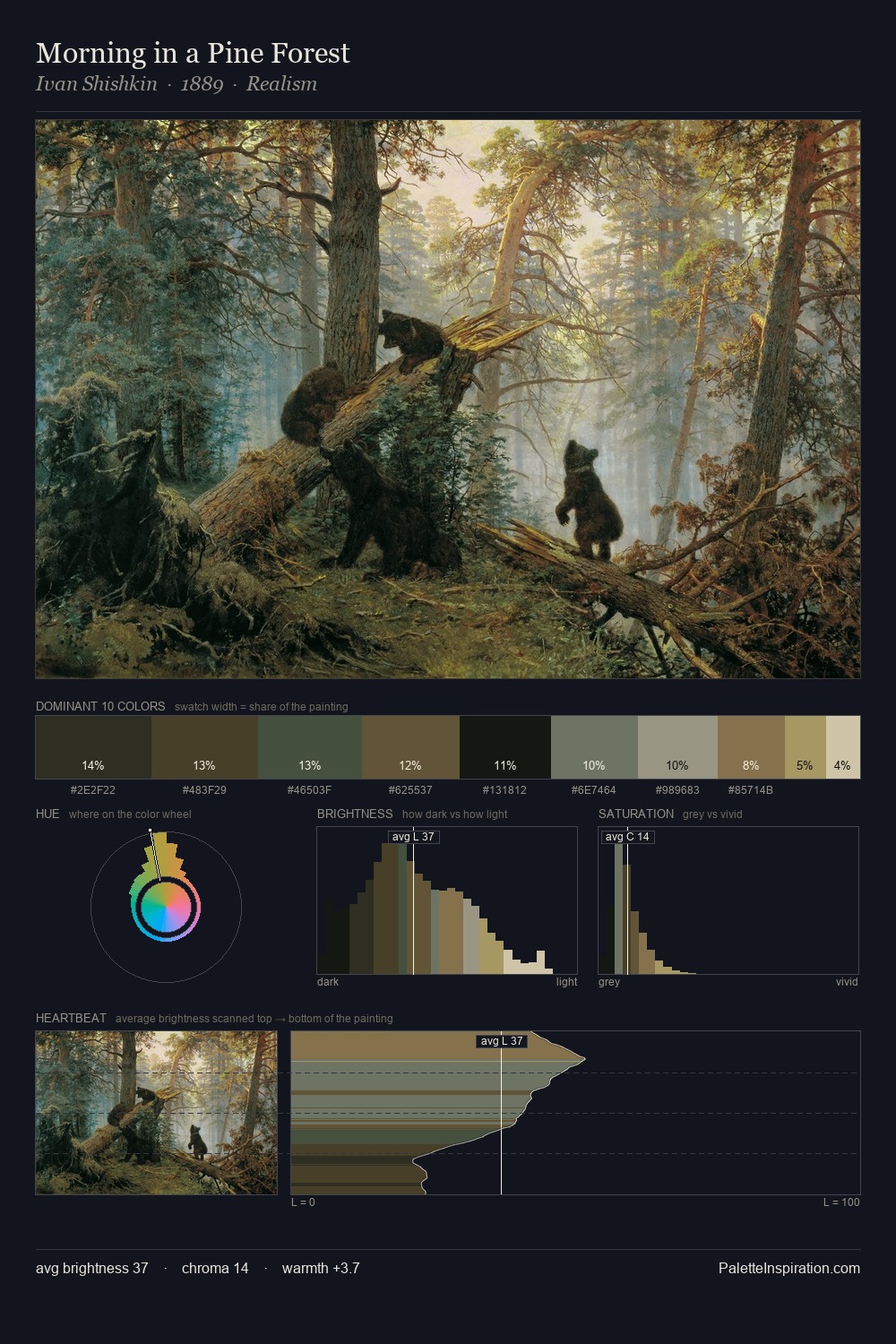Screen dimensions: 896x1344
Task: Click the 'DOMINANT 10 COLORS' heading
Action: click(x=100, y=706)
